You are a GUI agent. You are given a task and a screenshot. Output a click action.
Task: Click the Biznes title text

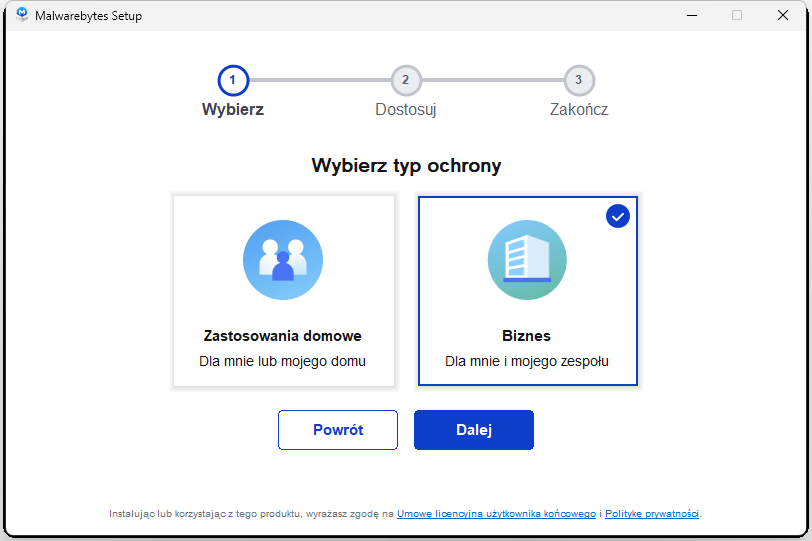pos(527,336)
